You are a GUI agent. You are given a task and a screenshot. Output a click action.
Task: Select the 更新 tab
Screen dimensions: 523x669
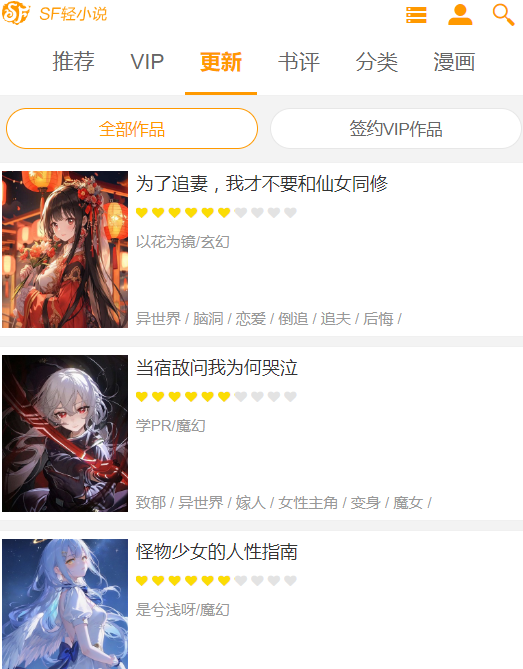(x=221, y=62)
